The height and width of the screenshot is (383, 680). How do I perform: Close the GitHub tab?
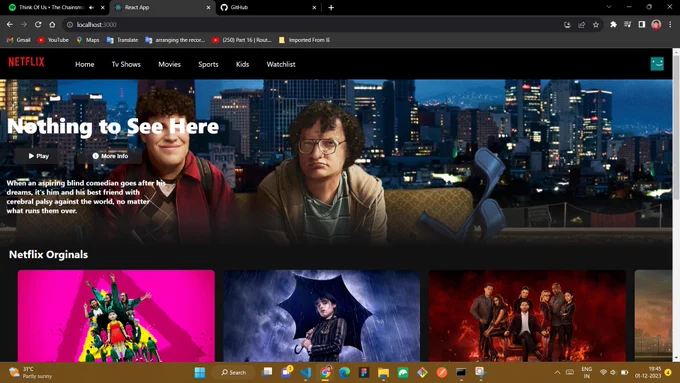point(314,7)
